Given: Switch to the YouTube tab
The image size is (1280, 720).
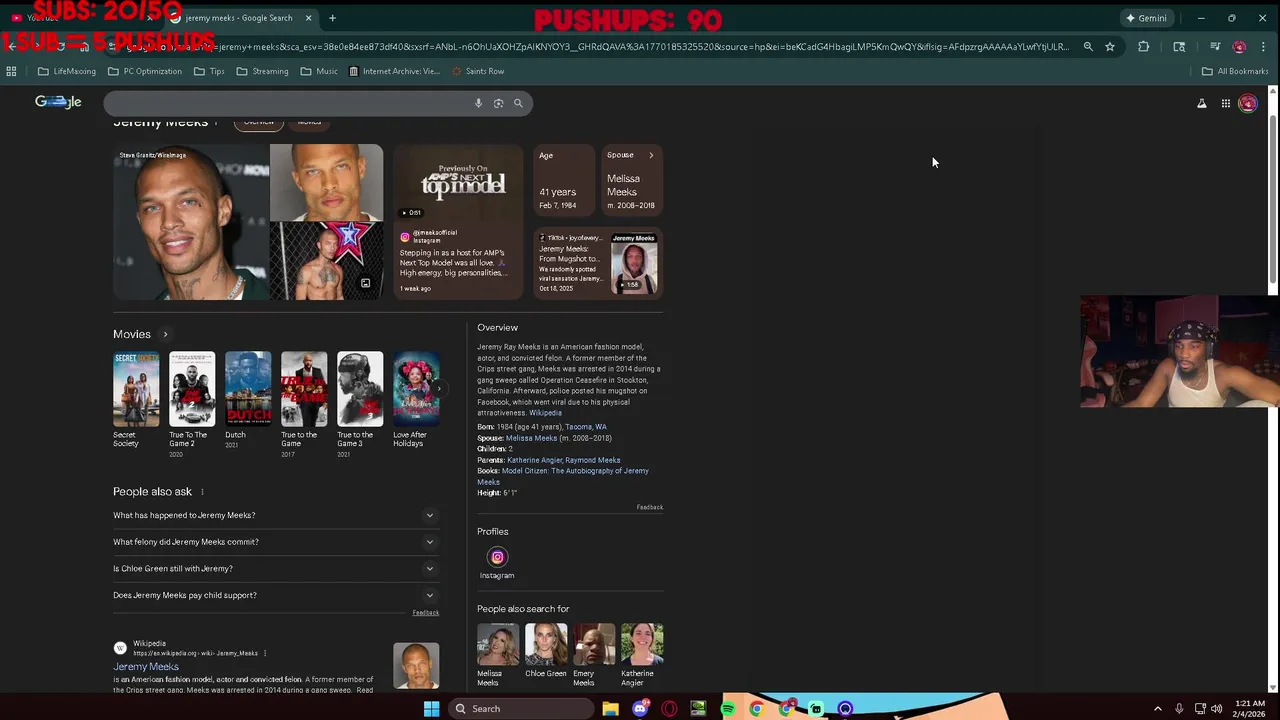Looking at the screenshot, I should (80, 18).
